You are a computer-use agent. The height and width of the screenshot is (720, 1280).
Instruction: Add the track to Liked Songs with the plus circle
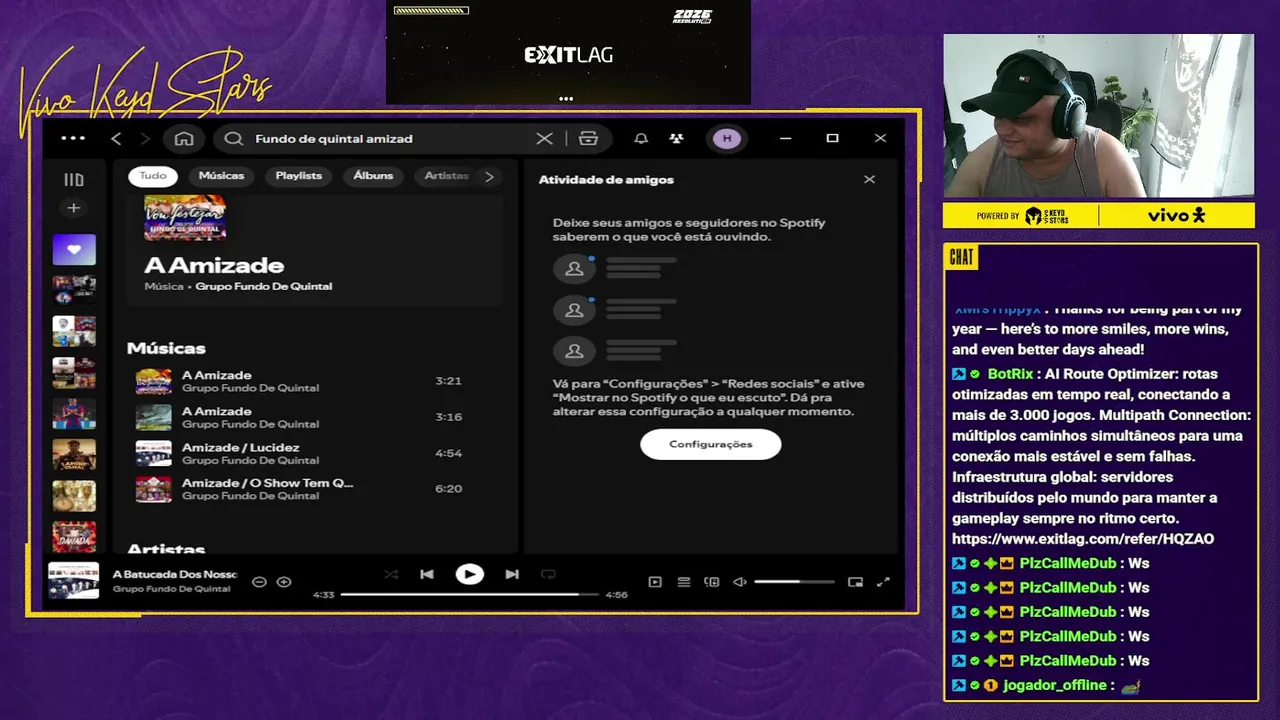click(x=284, y=582)
